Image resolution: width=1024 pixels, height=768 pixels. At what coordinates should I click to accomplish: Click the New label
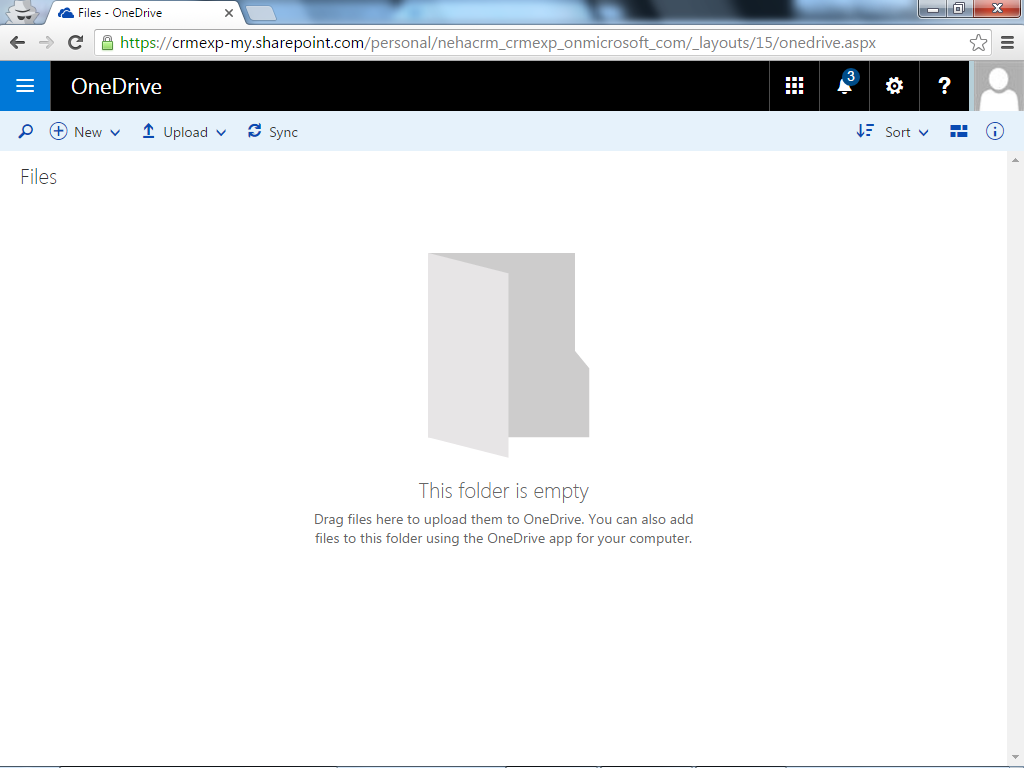click(88, 133)
